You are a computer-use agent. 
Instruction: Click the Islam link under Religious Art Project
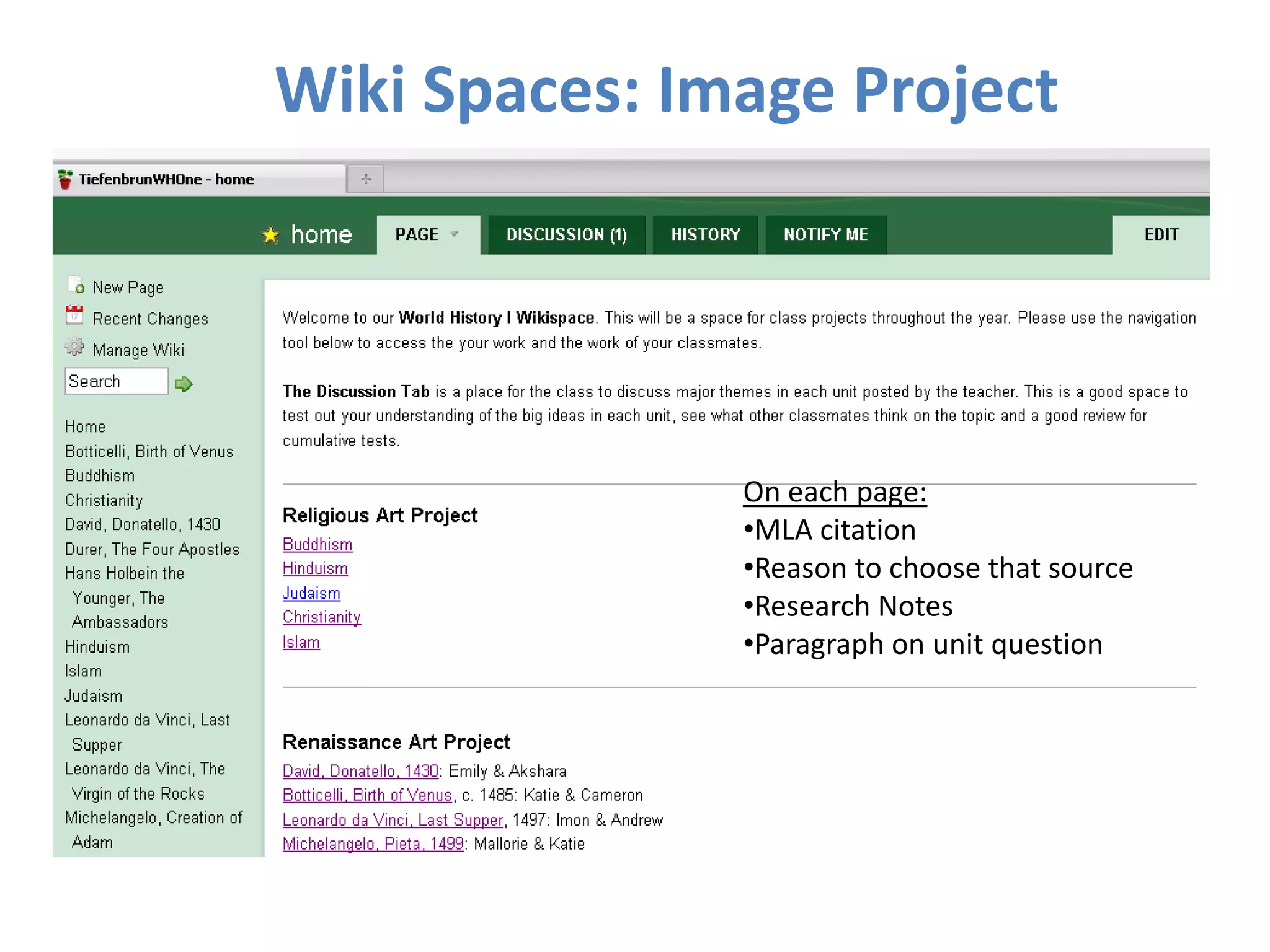(x=301, y=642)
